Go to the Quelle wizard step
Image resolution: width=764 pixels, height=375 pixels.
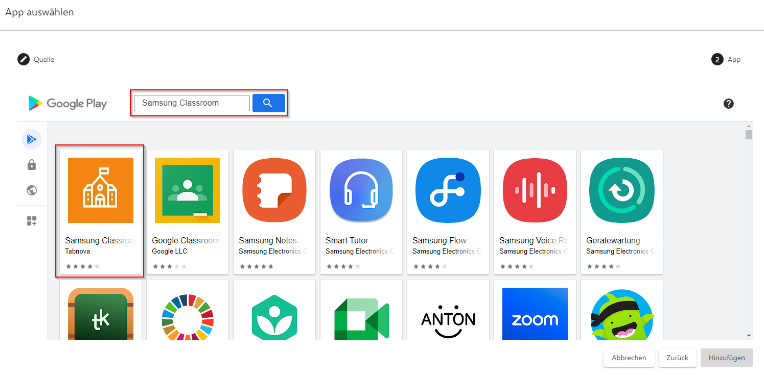36,59
